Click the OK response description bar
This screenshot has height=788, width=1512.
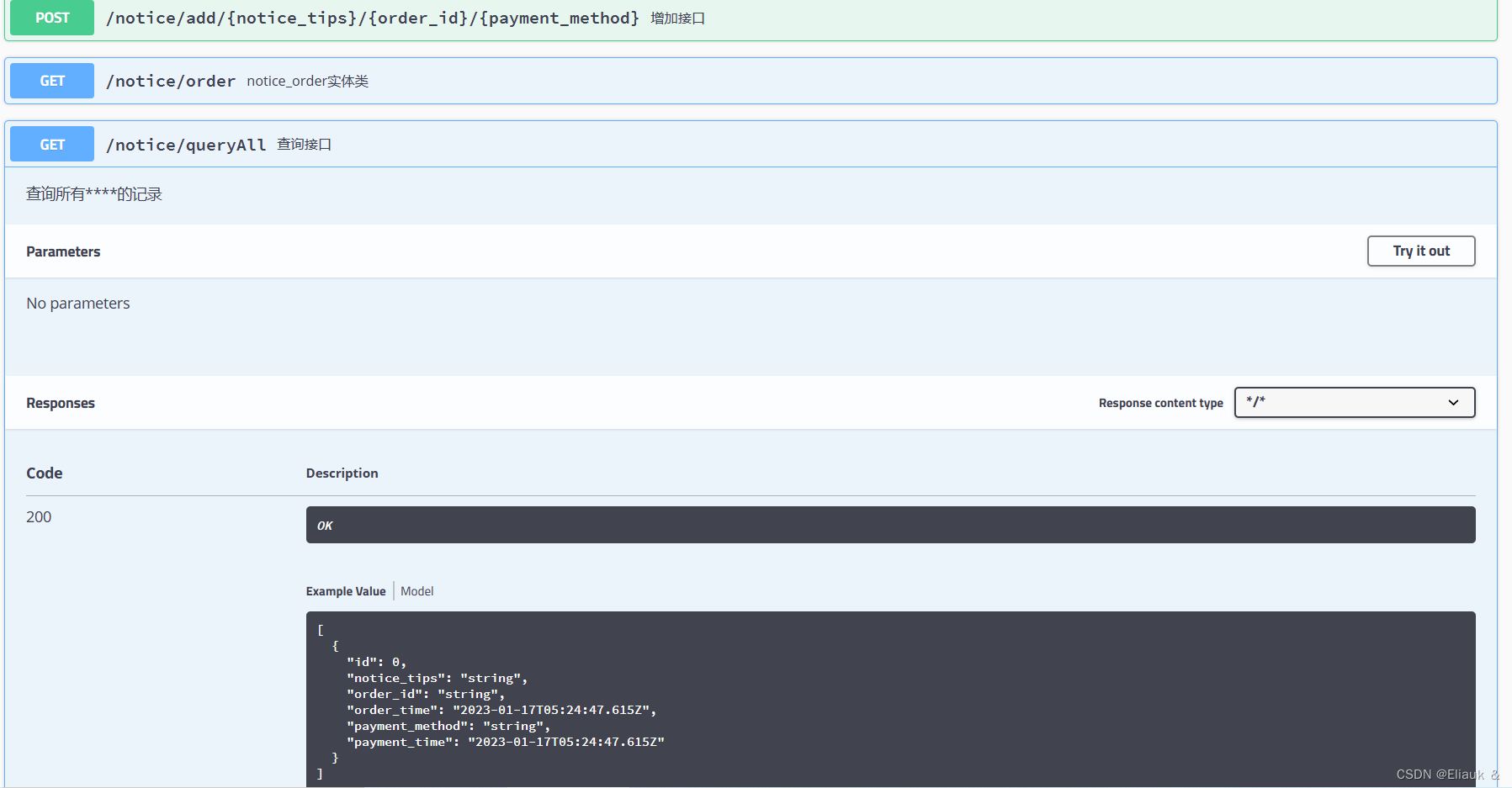[x=890, y=525]
